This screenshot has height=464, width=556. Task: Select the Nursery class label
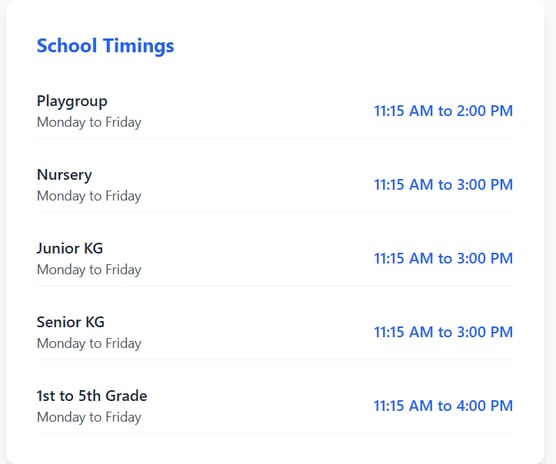(64, 175)
